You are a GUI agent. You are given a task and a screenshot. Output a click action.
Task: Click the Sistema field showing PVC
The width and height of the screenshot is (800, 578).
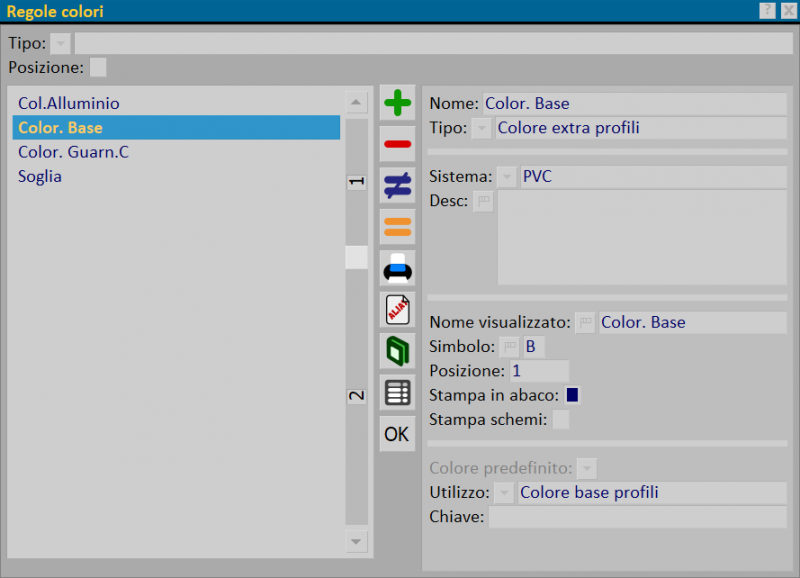[x=654, y=177]
